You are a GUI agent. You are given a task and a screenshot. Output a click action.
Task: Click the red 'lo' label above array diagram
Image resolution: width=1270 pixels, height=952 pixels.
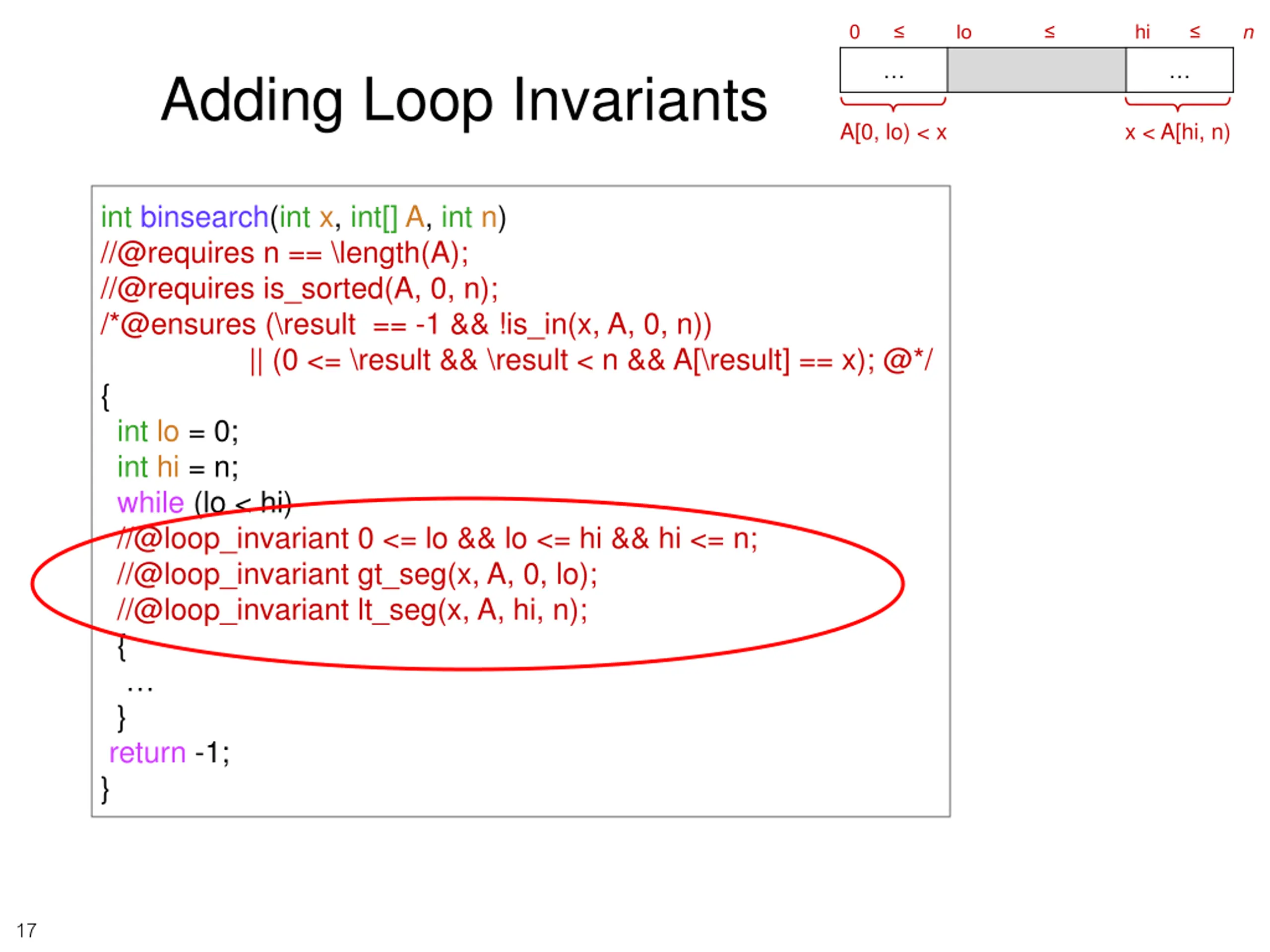point(963,32)
